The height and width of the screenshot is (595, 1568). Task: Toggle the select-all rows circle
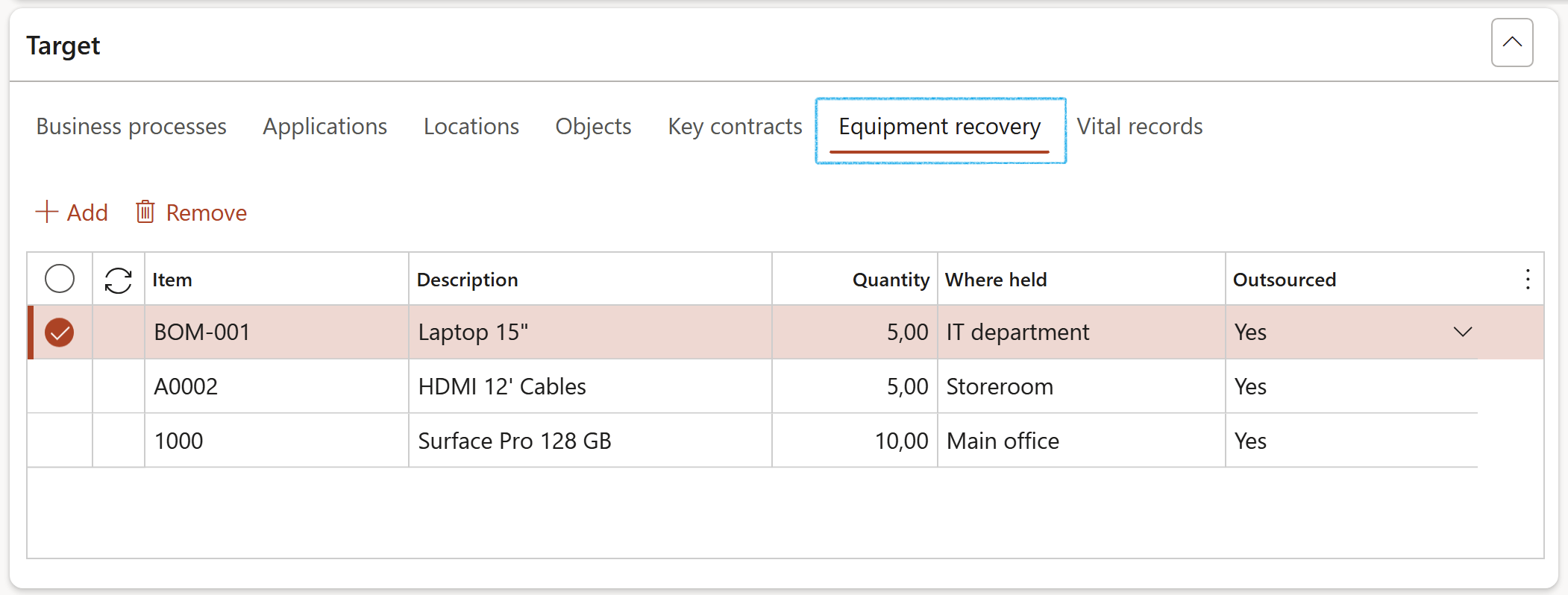point(60,280)
